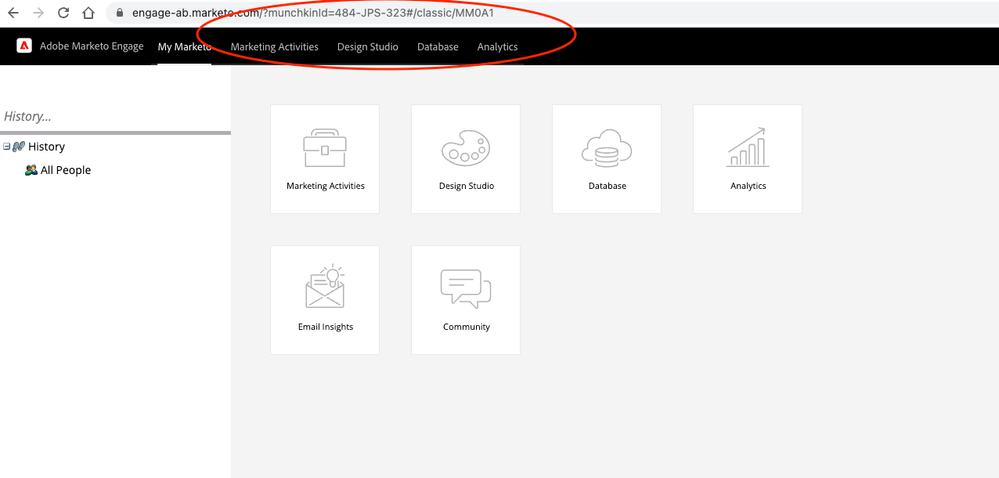
Task: Select My Marketo in top navigation
Action: click(184, 47)
